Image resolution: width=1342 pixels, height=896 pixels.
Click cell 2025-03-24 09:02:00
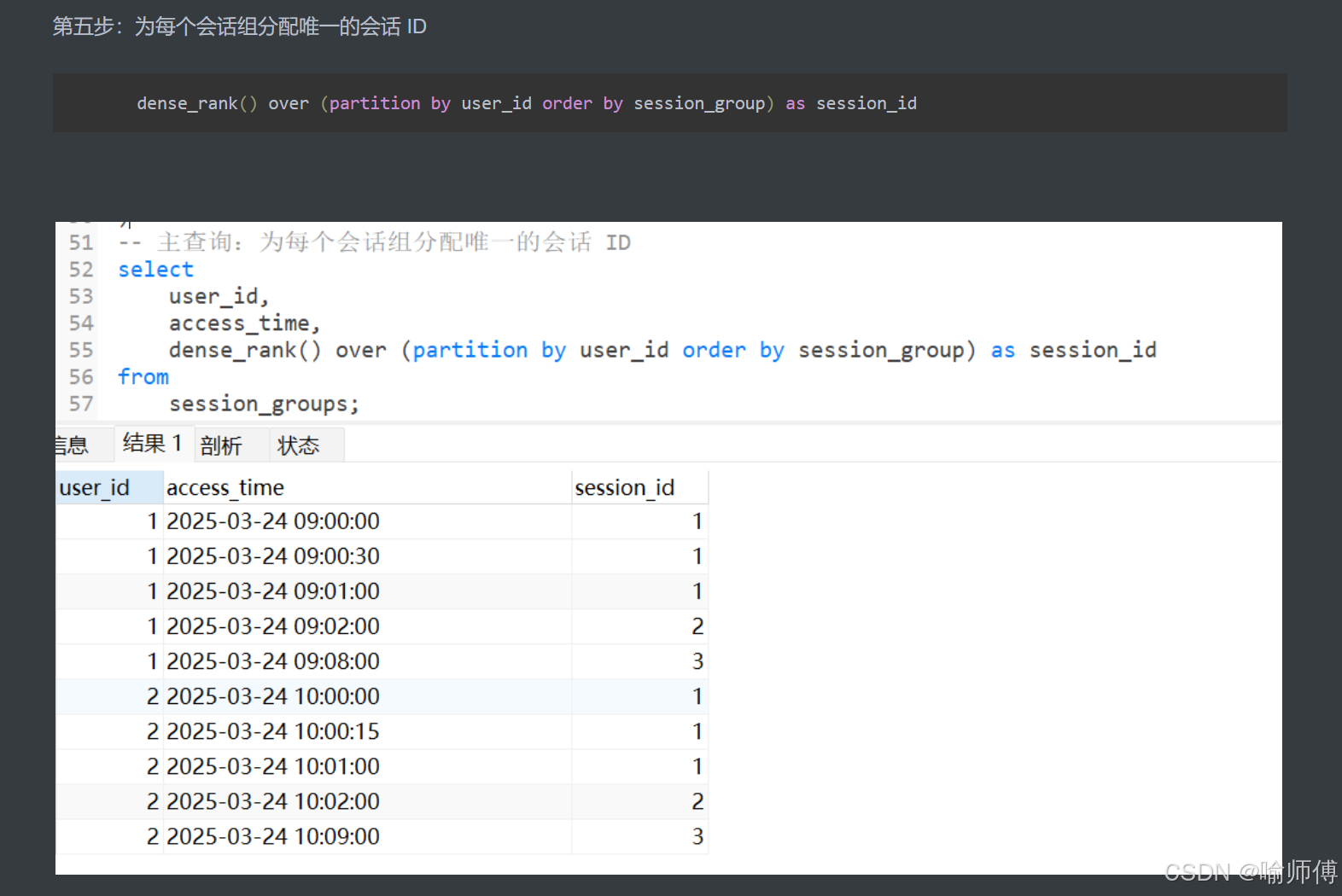click(x=367, y=626)
